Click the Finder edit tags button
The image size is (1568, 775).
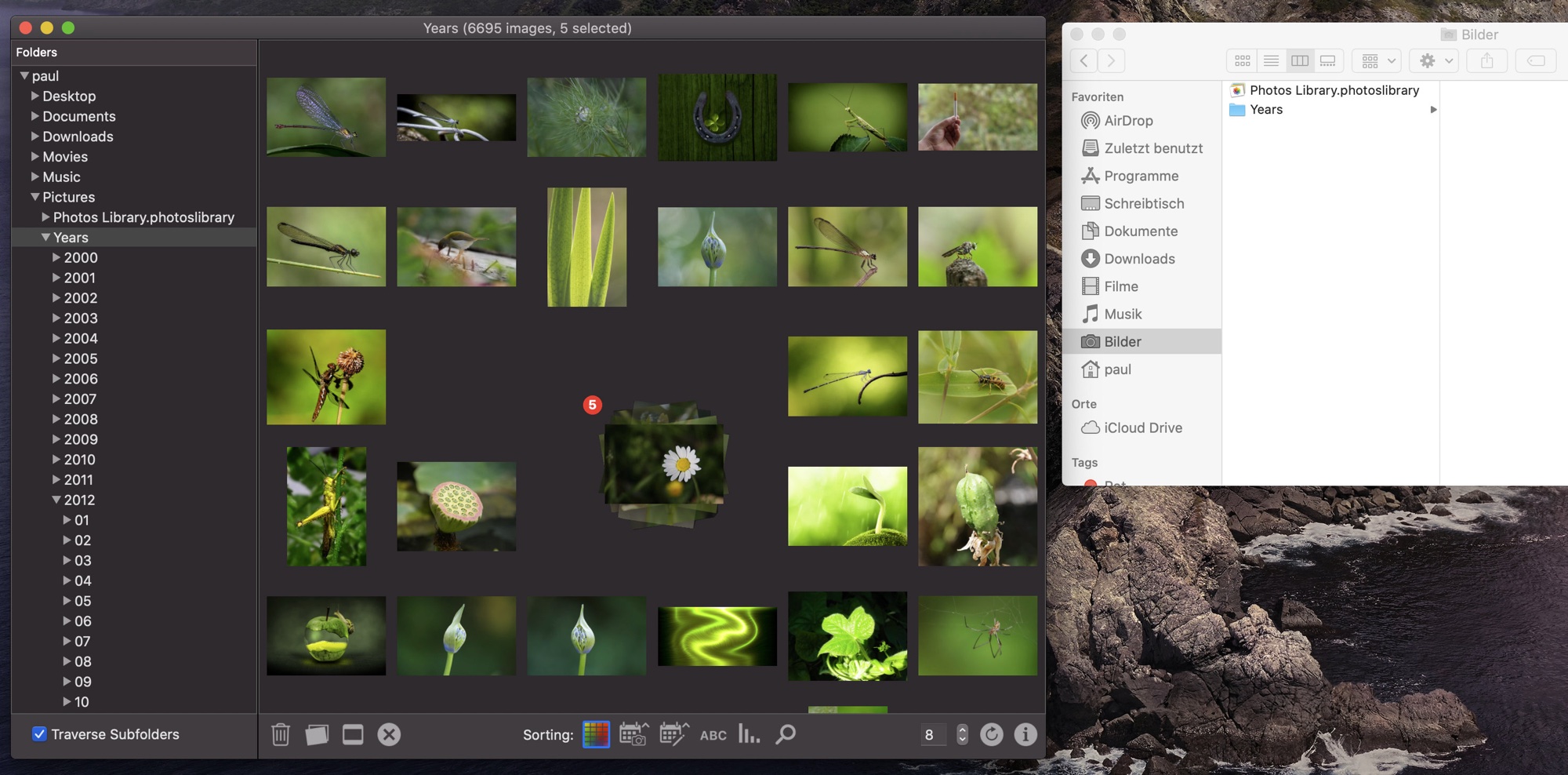point(1536,60)
